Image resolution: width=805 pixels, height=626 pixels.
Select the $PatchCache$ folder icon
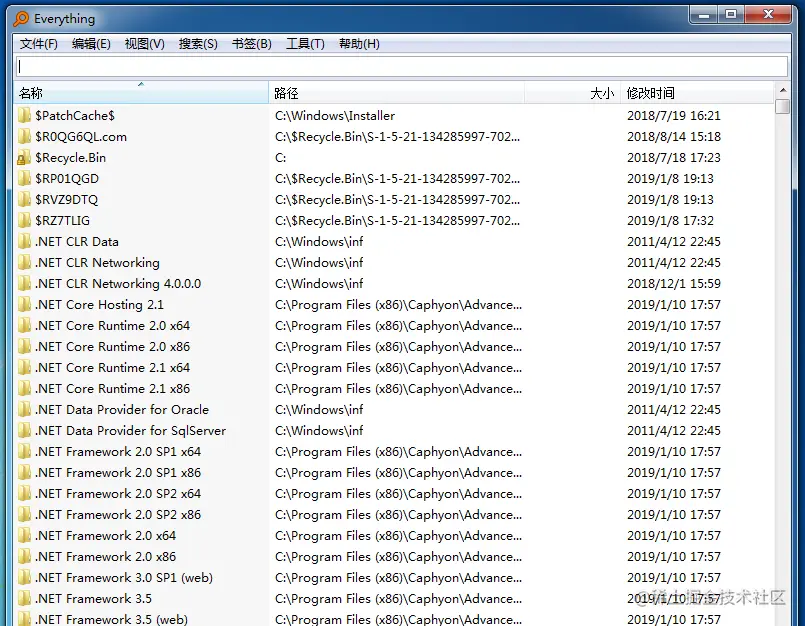click(x=24, y=116)
